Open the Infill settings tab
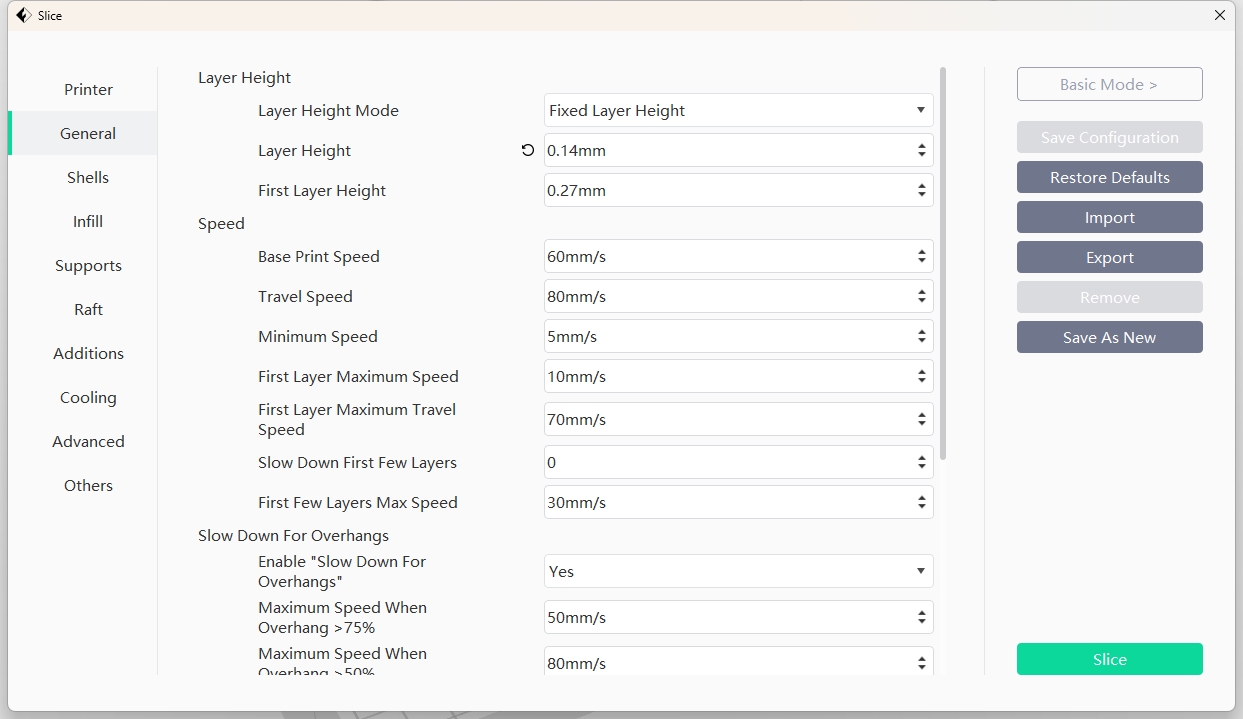The height and width of the screenshot is (719, 1243). tap(88, 222)
